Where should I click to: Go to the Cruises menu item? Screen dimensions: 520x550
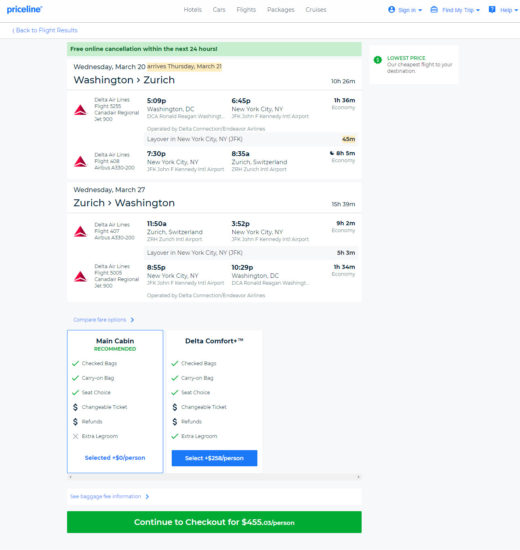point(316,9)
